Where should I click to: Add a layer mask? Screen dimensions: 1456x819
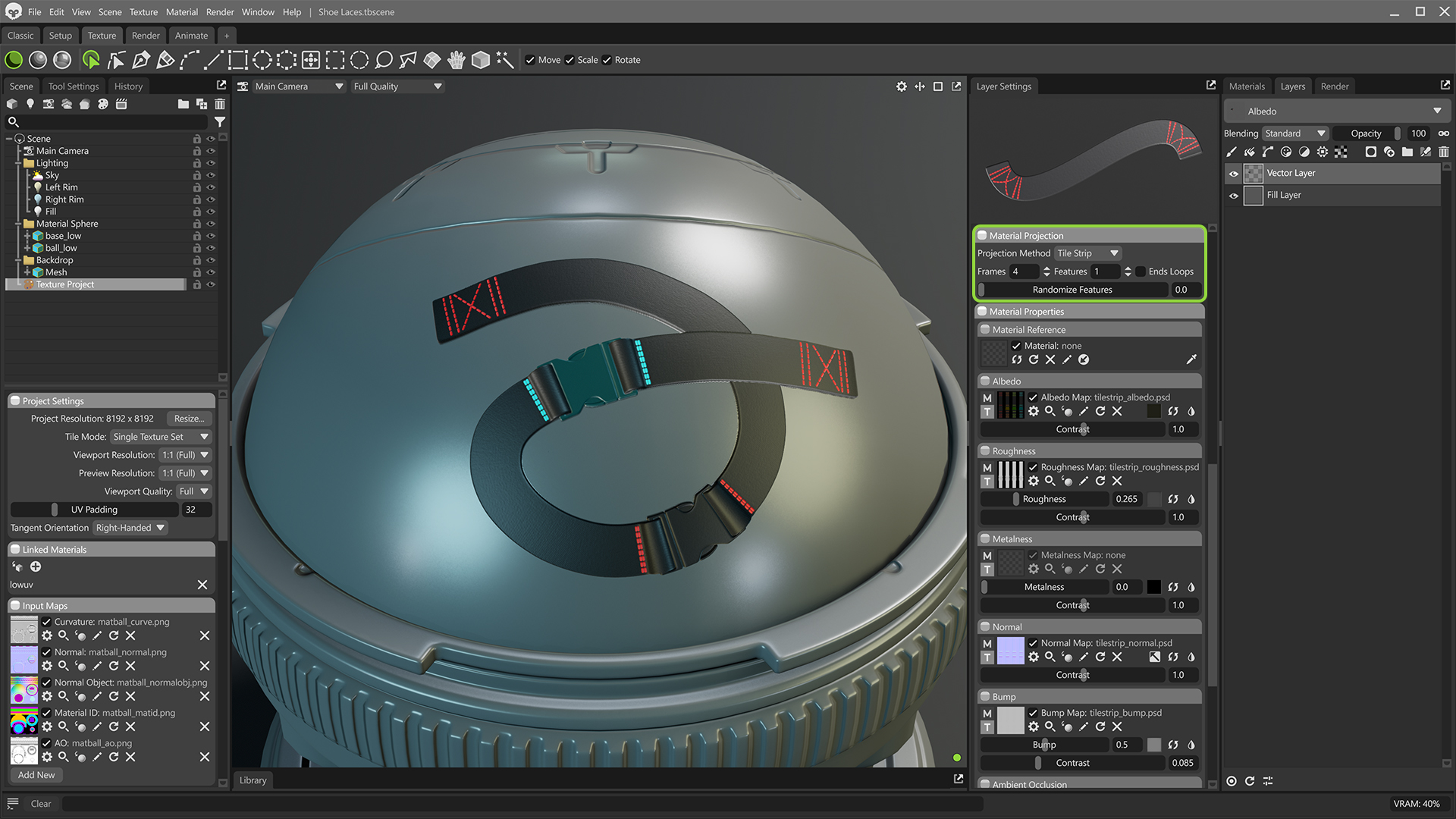click(x=1371, y=152)
